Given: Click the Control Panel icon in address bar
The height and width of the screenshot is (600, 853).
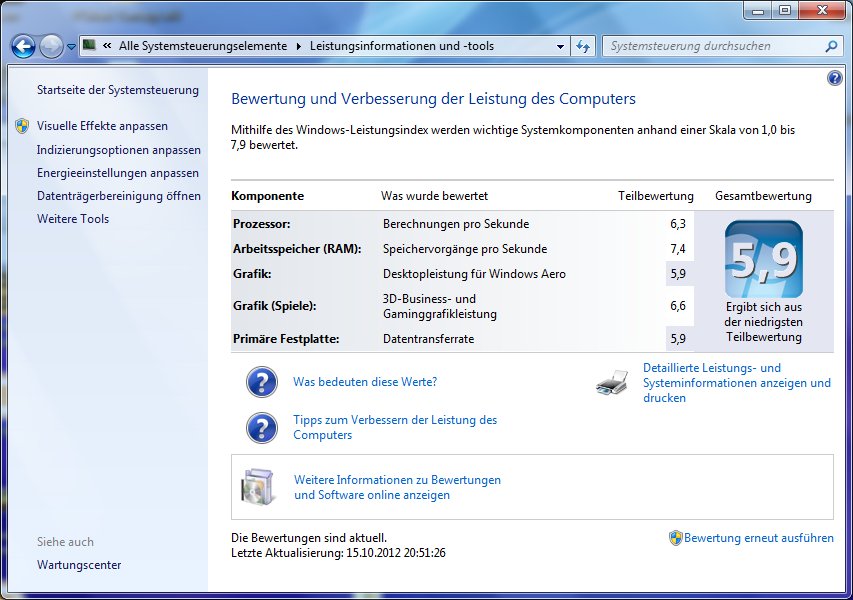Looking at the screenshot, I should (90, 46).
